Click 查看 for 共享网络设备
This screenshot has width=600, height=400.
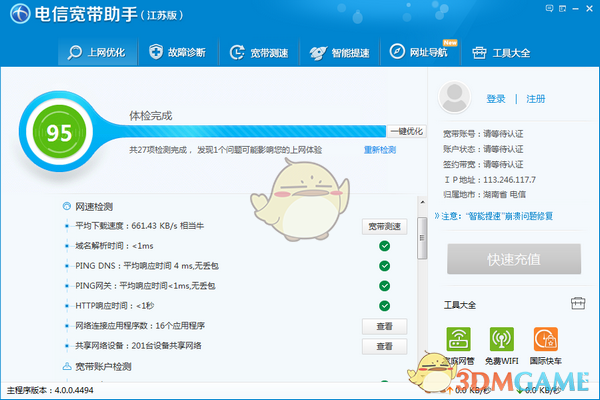[x=384, y=346]
